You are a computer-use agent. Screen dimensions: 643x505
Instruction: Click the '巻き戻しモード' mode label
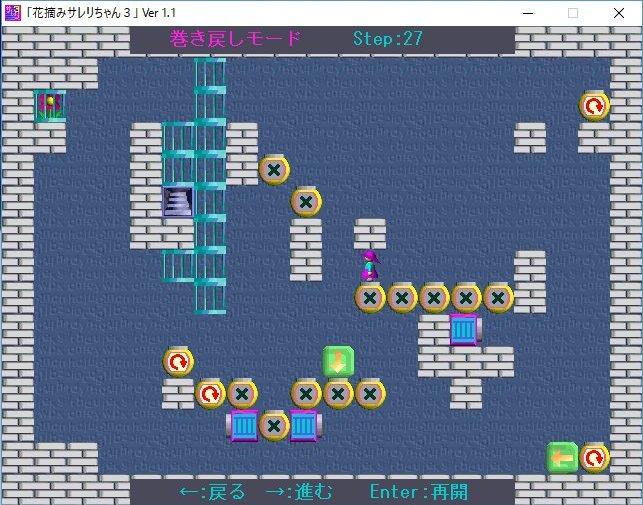(x=236, y=39)
